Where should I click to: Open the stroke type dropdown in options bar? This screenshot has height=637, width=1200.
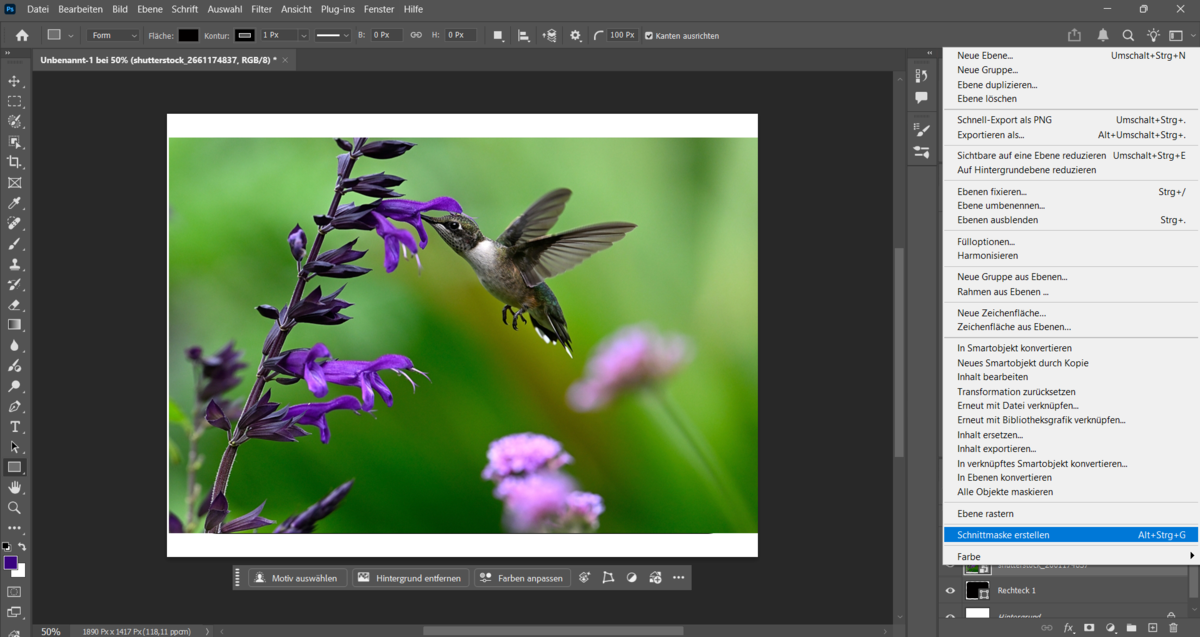(x=331, y=34)
